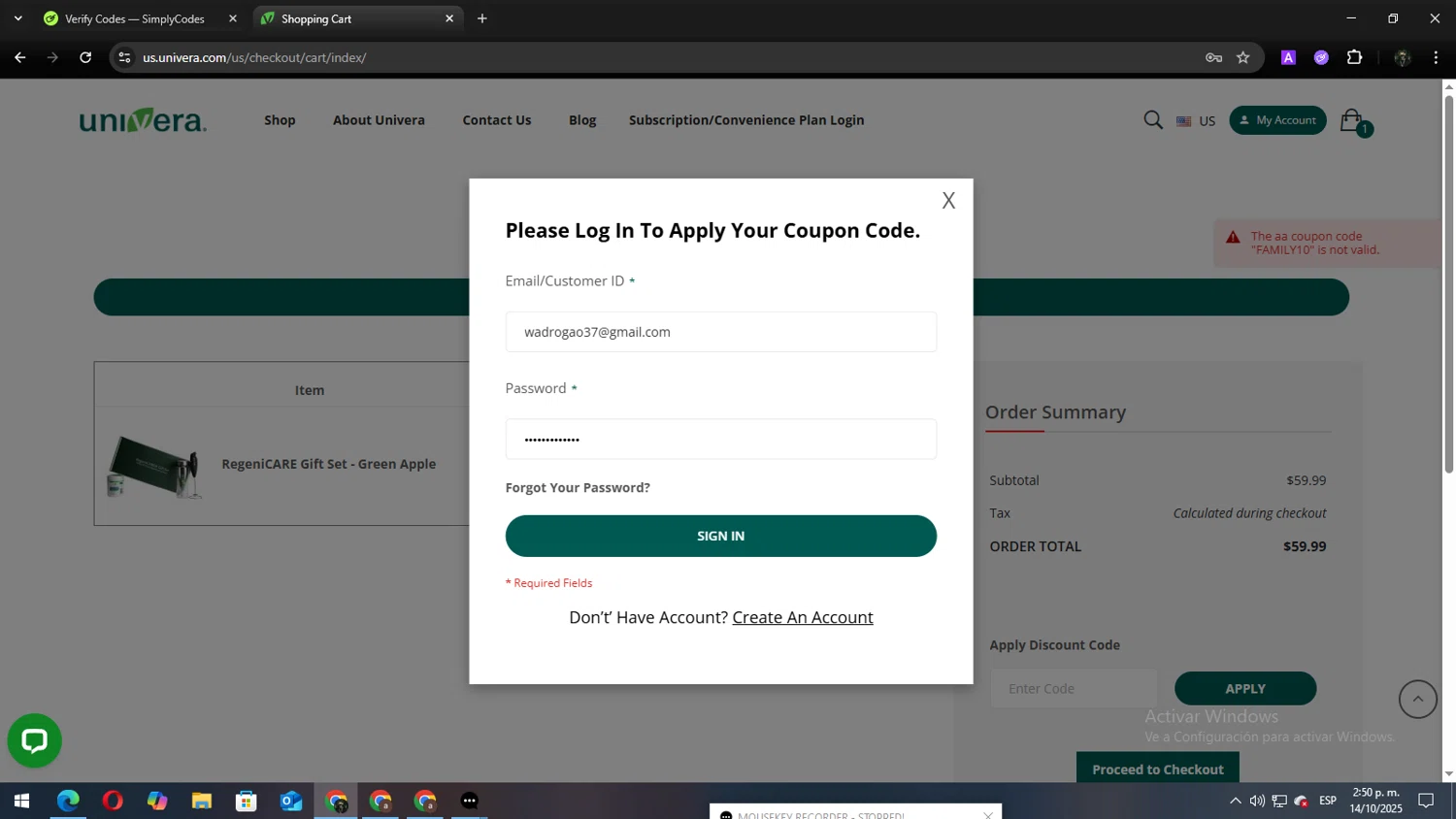
Task: Click the scroll-to-top arrow button
Action: pyautogui.click(x=1418, y=699)
